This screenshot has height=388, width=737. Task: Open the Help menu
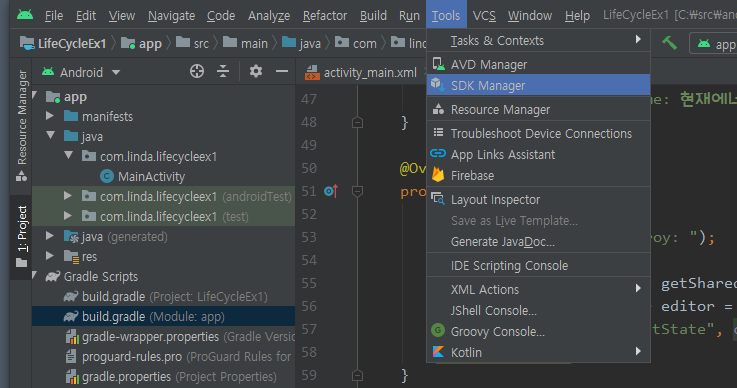pos(577,16)
